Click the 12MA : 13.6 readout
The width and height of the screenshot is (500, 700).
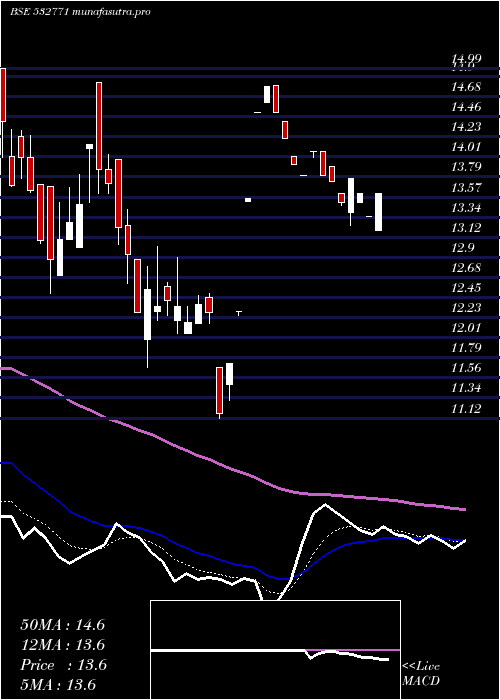tap(62, 645)
